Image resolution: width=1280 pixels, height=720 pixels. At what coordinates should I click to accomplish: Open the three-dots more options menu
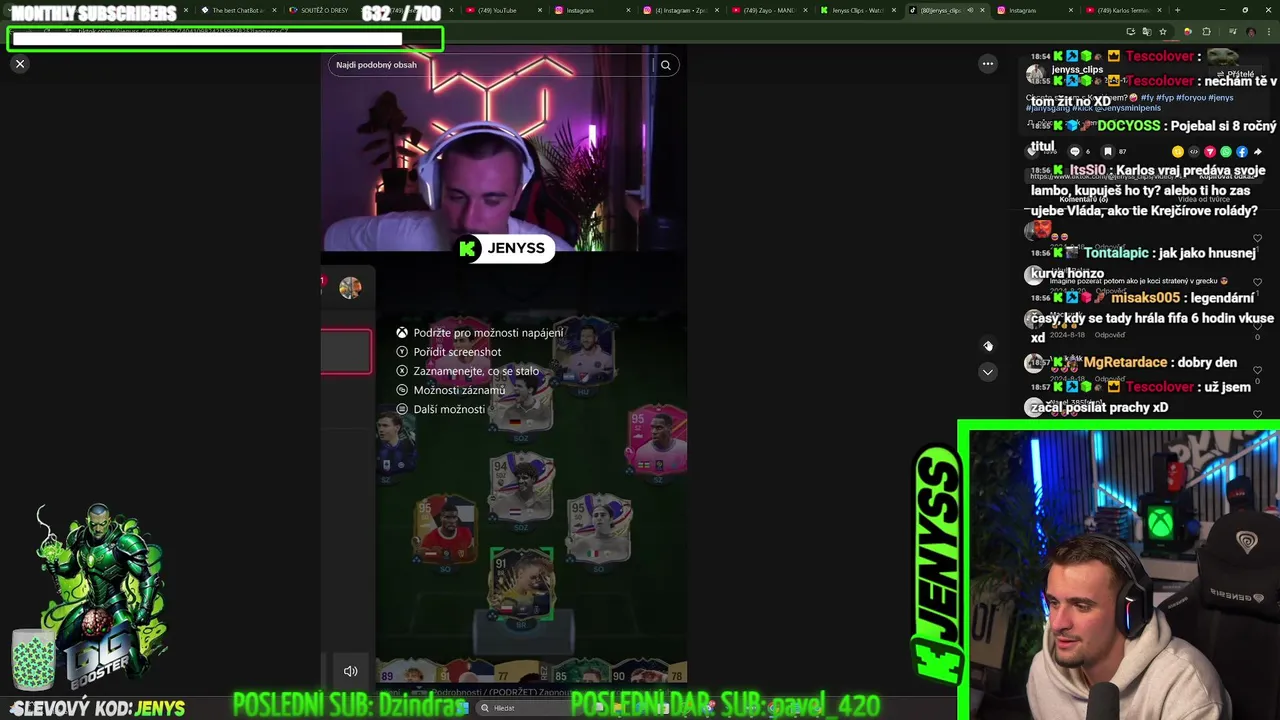988,64
